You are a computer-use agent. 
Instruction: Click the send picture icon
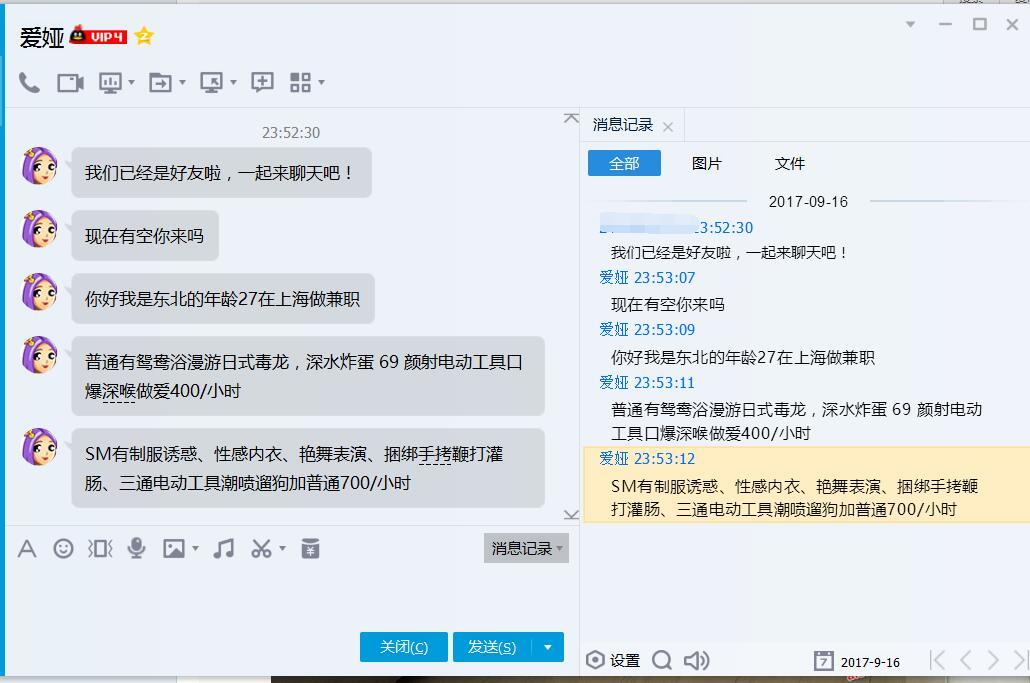point(173,548)
